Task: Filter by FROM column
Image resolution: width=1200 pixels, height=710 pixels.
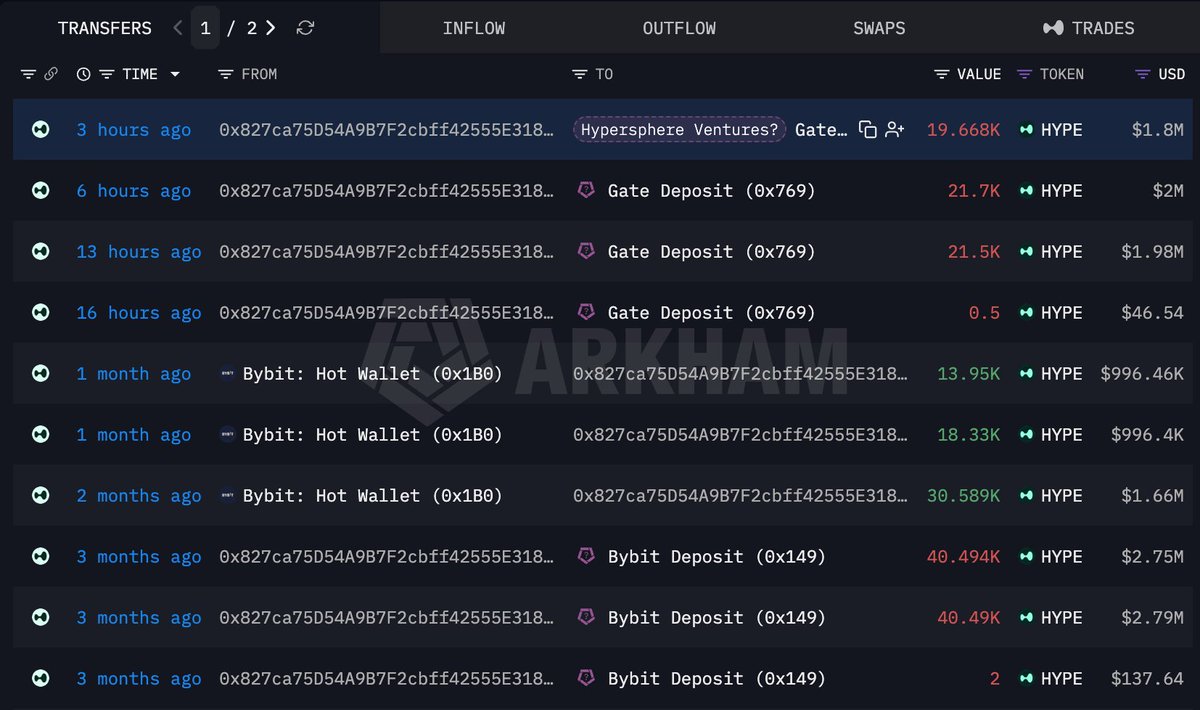Action: tap(225, 74)
